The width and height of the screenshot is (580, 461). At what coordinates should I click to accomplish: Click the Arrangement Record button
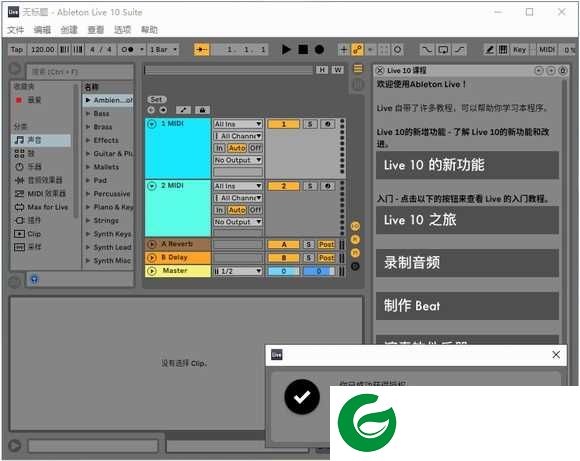click(x=320, y=49)
